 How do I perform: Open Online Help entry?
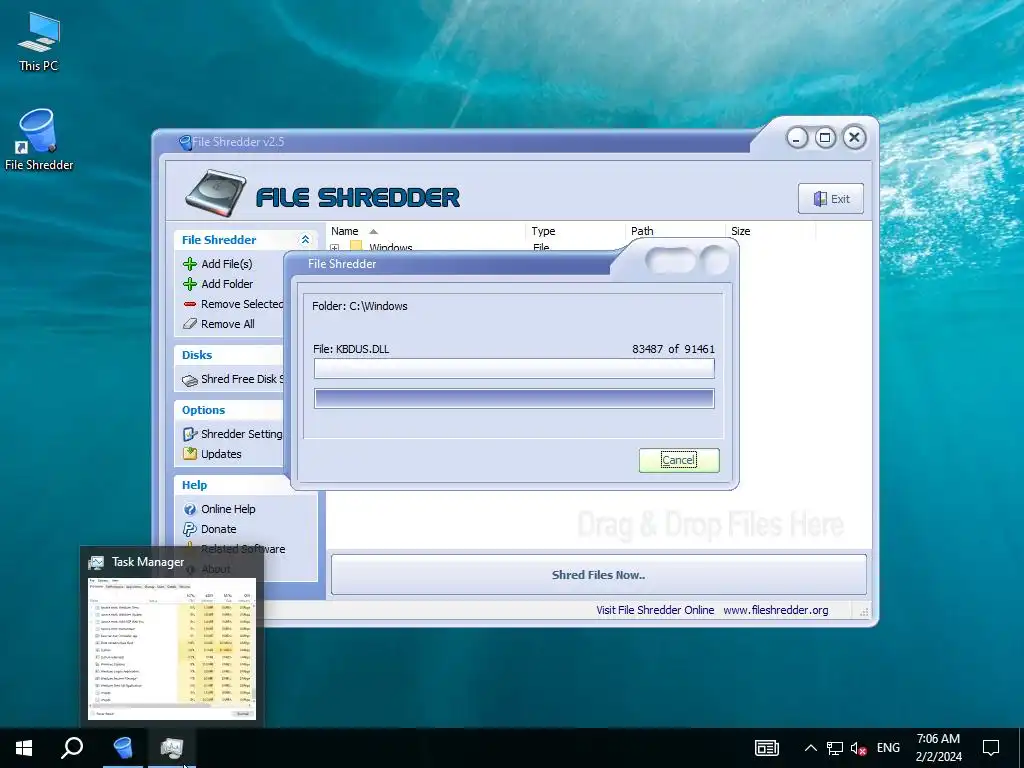[x=228, y=509]
